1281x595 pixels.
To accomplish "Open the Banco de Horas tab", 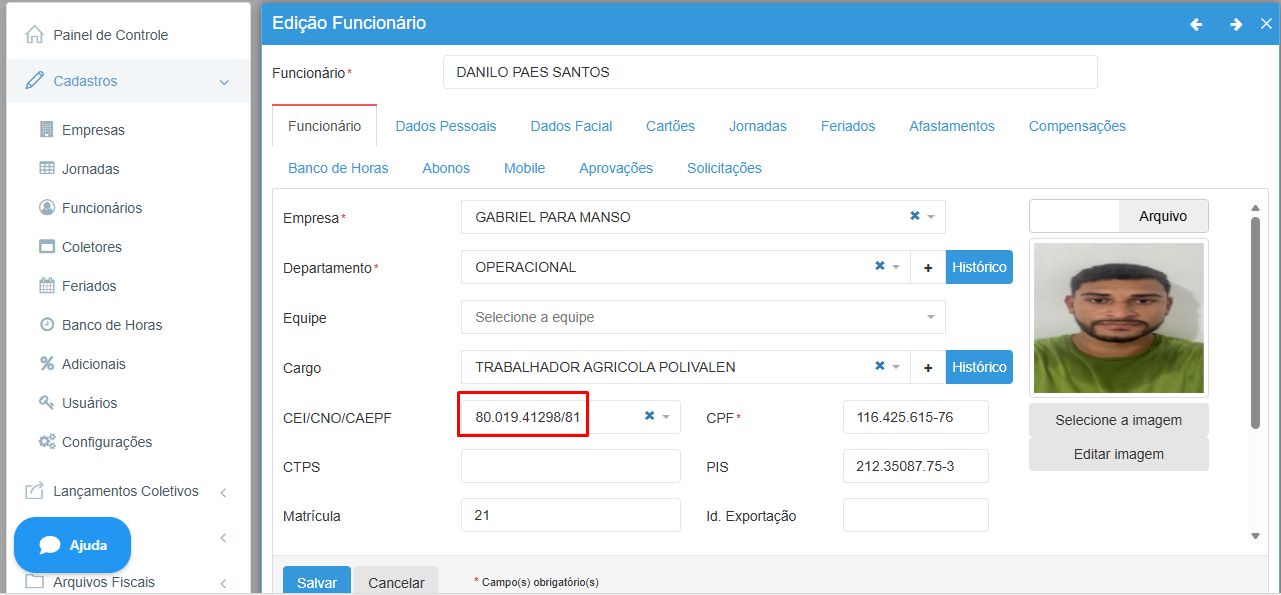I will coord(338,168).
